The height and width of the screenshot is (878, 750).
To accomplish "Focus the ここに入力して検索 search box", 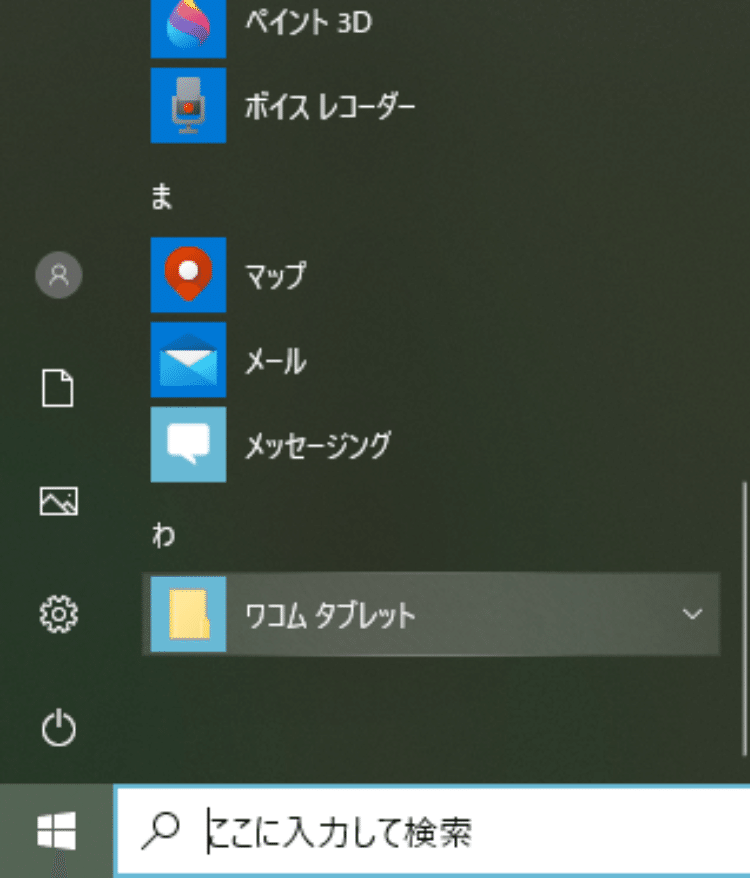I will [x=432, y=831].
